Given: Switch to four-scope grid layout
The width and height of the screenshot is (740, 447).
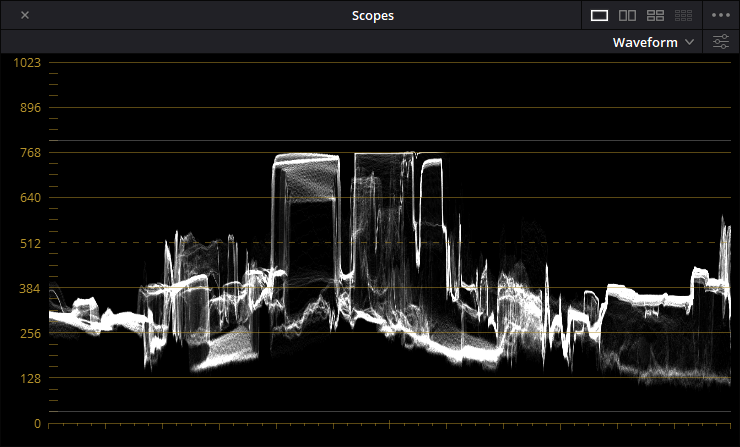Looking at the screenshot, I should (656, 15).
